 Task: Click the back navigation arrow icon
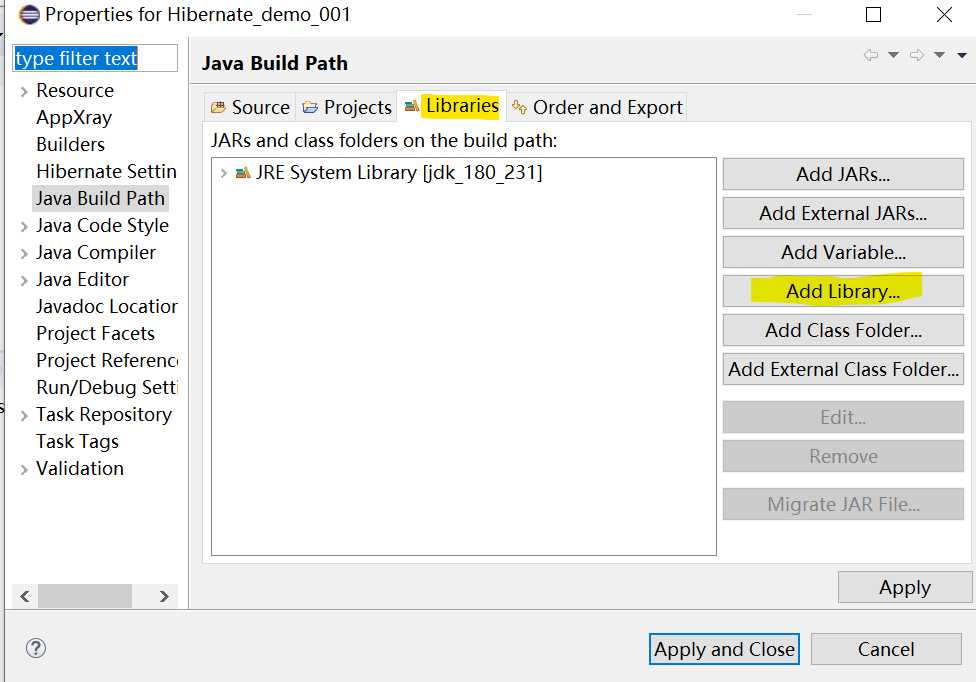pos(871,56)
